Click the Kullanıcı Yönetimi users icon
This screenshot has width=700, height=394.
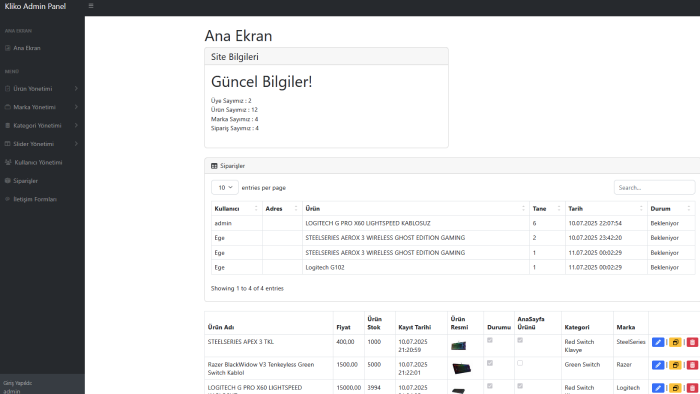coord(8,162)
